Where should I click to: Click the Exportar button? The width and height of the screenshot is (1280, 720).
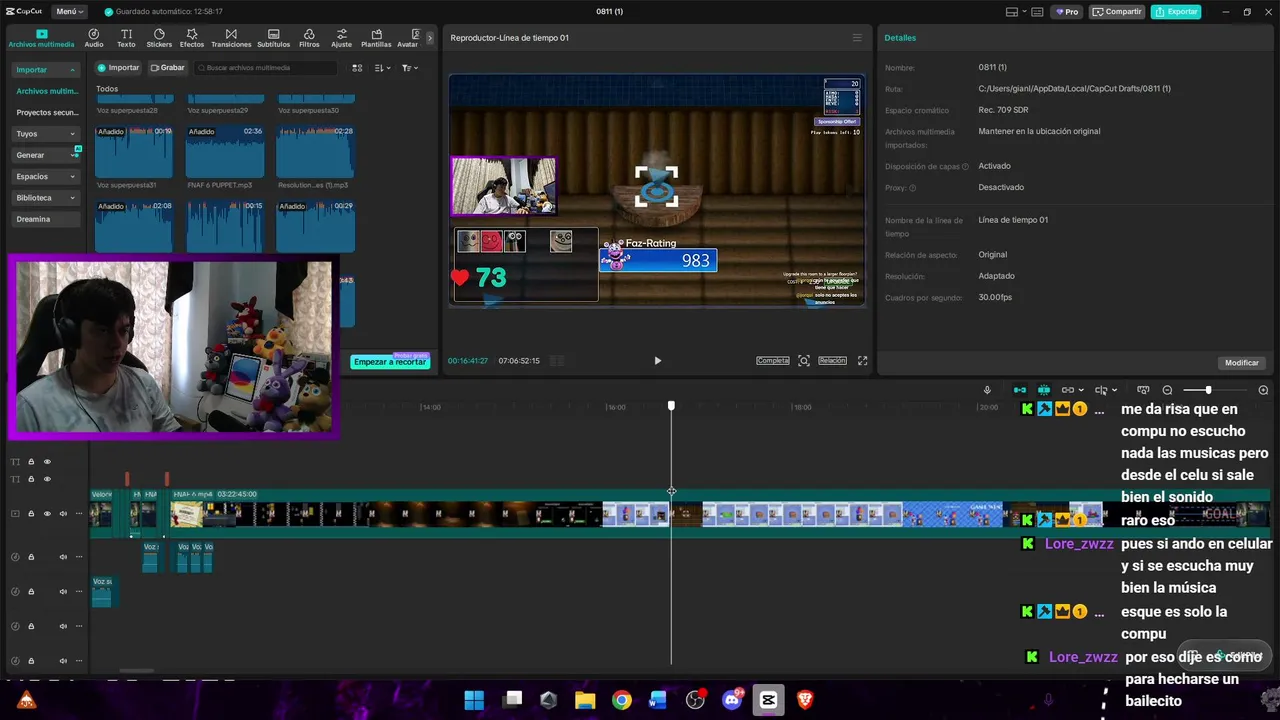[1176, 12]
